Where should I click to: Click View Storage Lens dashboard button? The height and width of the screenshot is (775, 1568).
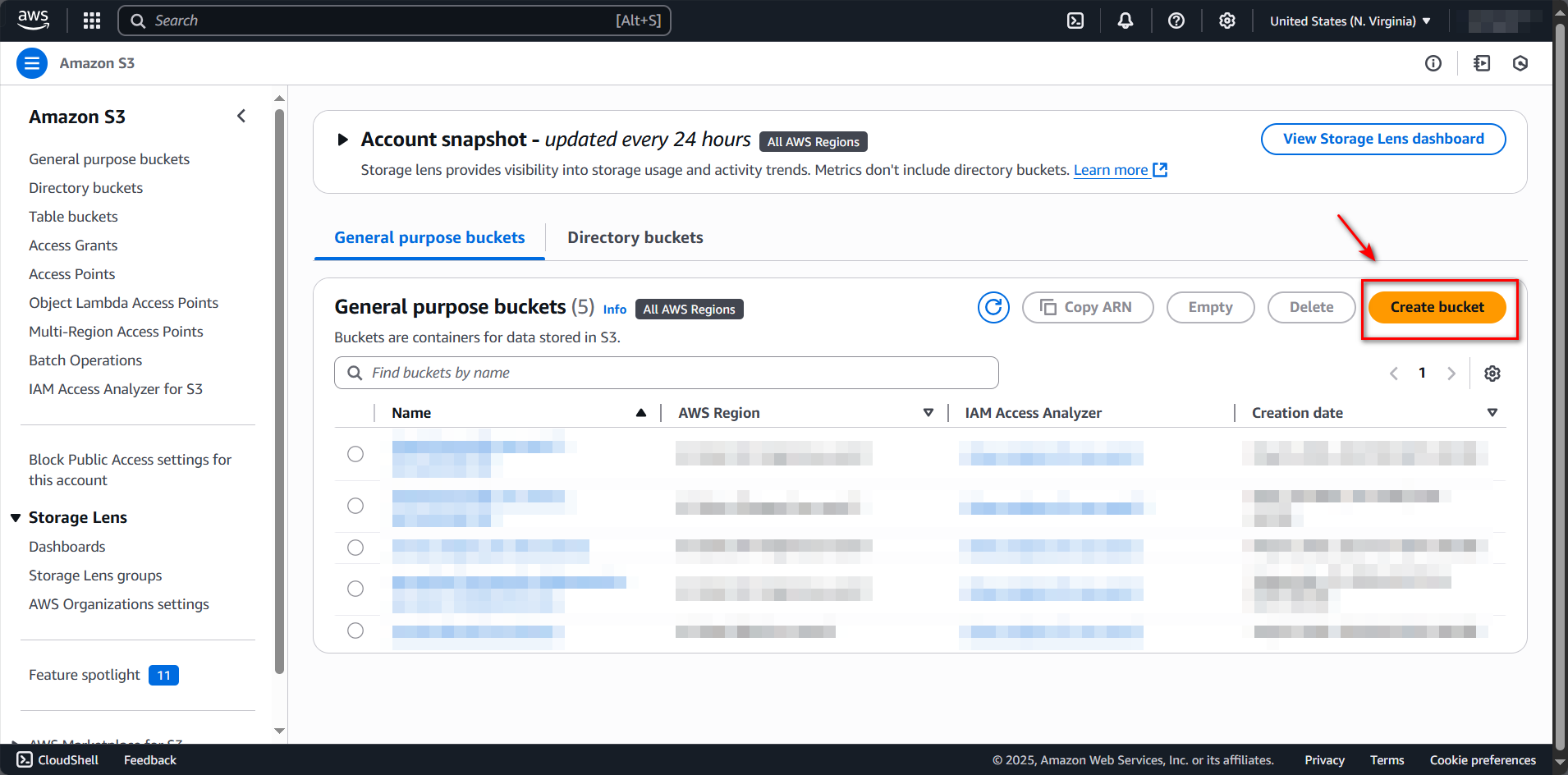tap(1382, 139)
